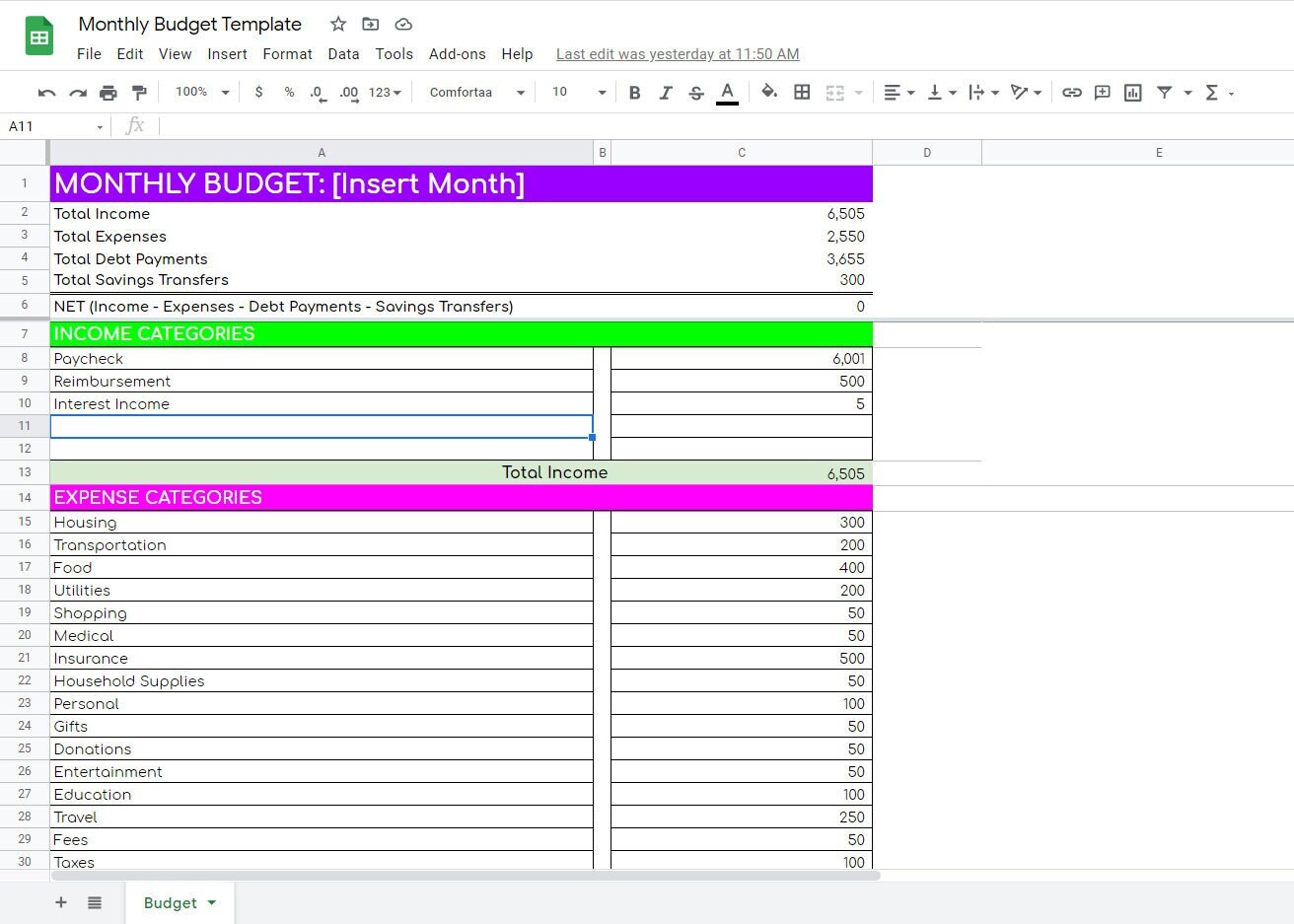Activate the Paint format roller icon
Screen dimensions: 1294x924
139,93
